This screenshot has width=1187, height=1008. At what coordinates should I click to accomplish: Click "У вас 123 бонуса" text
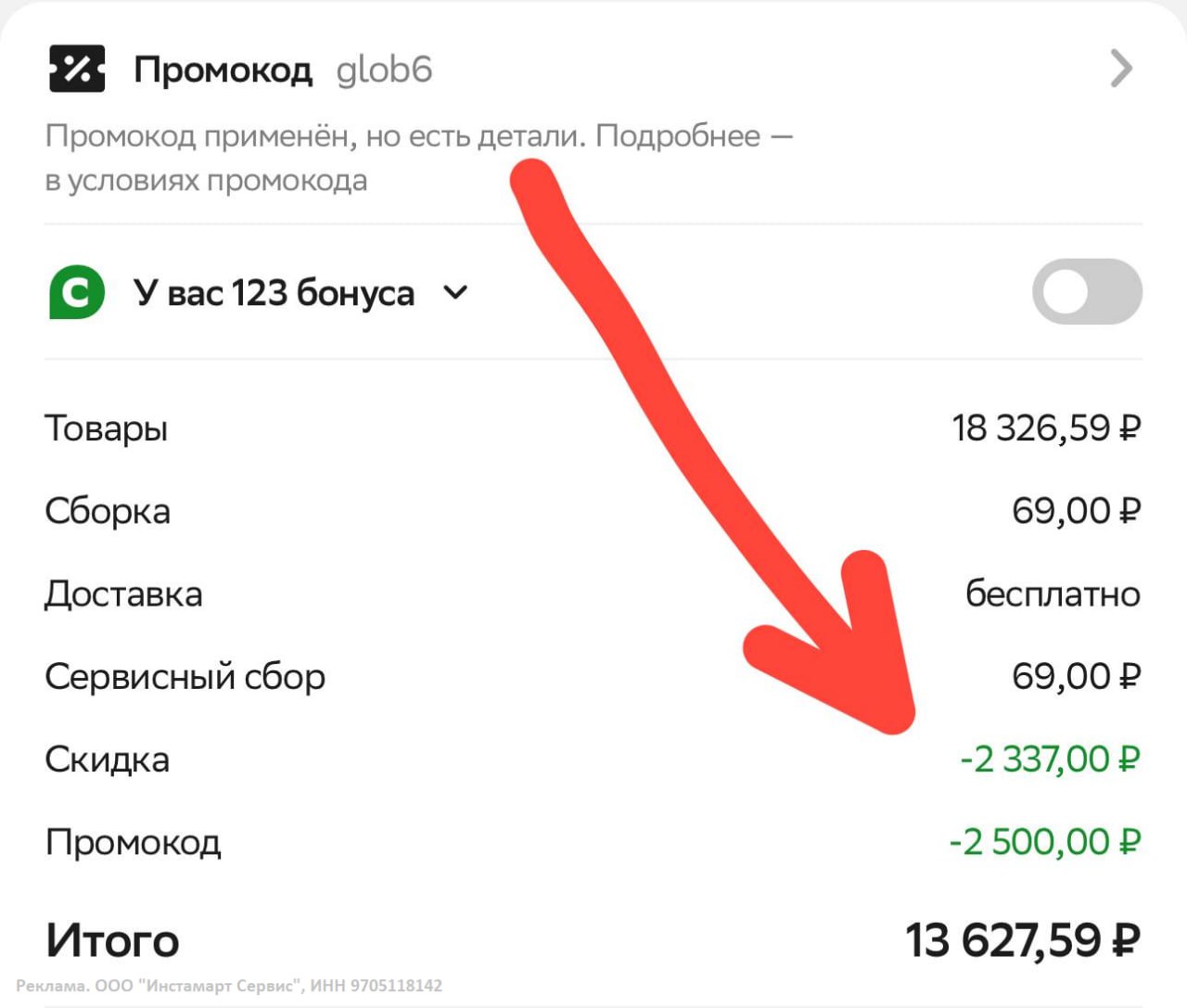click(x=274, y=293)
